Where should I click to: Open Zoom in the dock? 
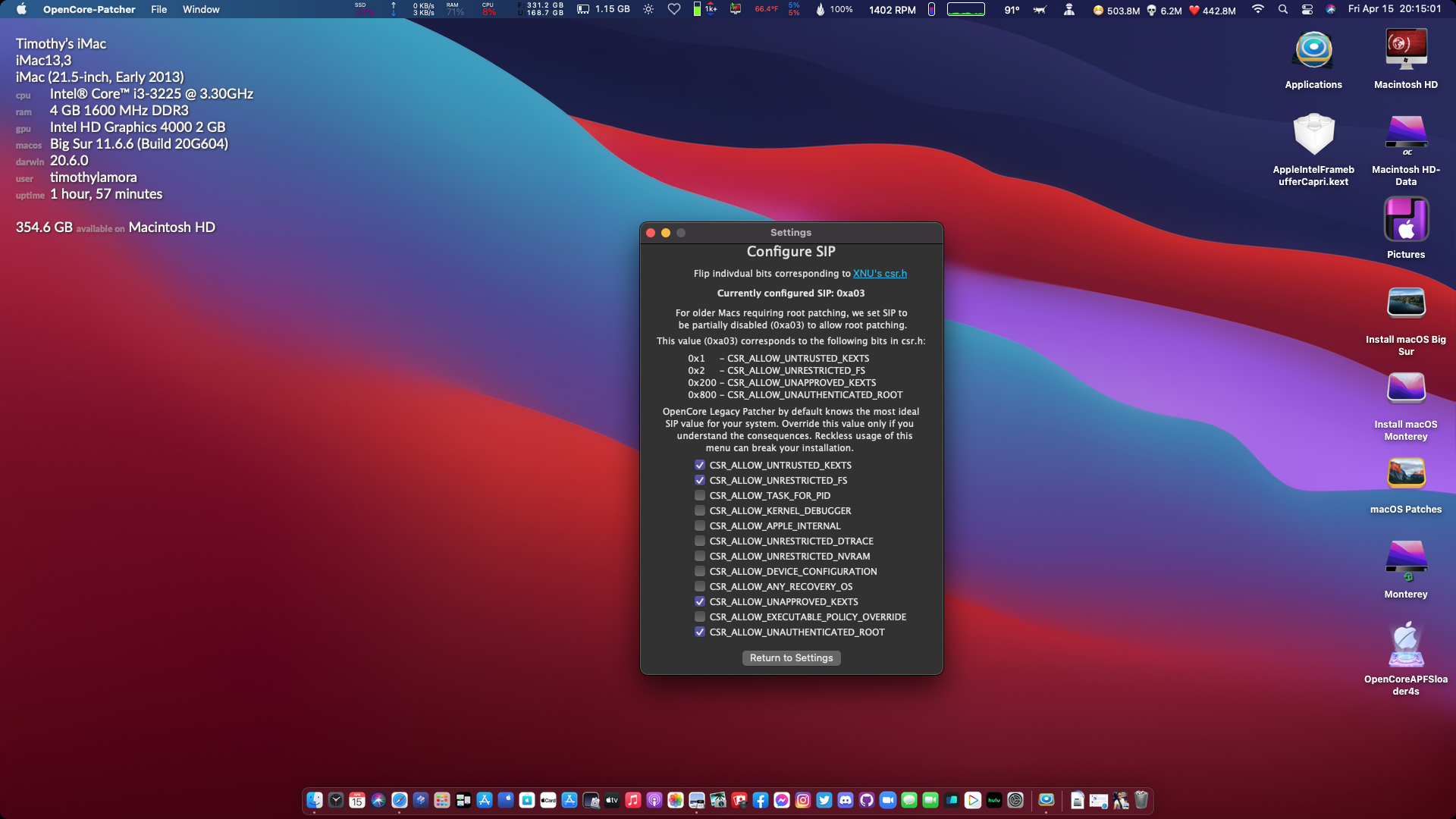click(888, 800)
